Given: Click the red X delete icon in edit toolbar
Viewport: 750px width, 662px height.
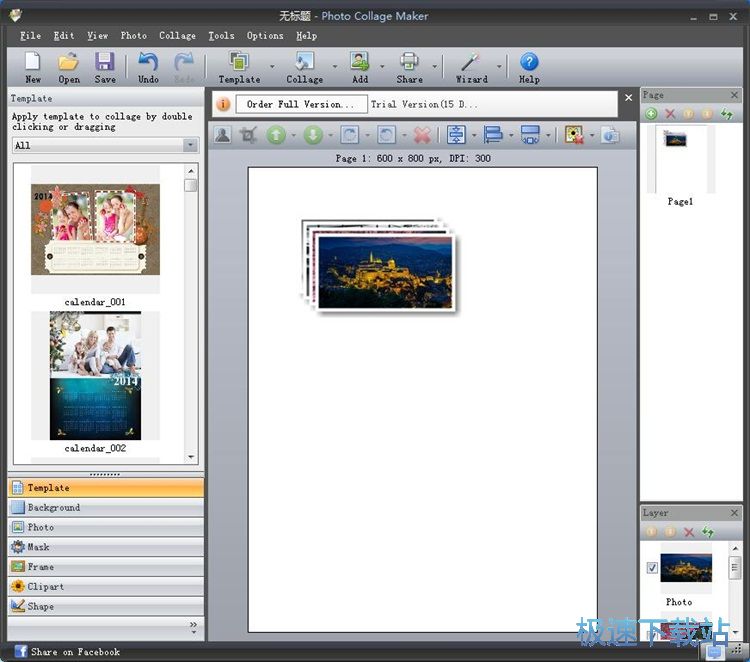Looking at the screenshot, I should tap(422, 135).
